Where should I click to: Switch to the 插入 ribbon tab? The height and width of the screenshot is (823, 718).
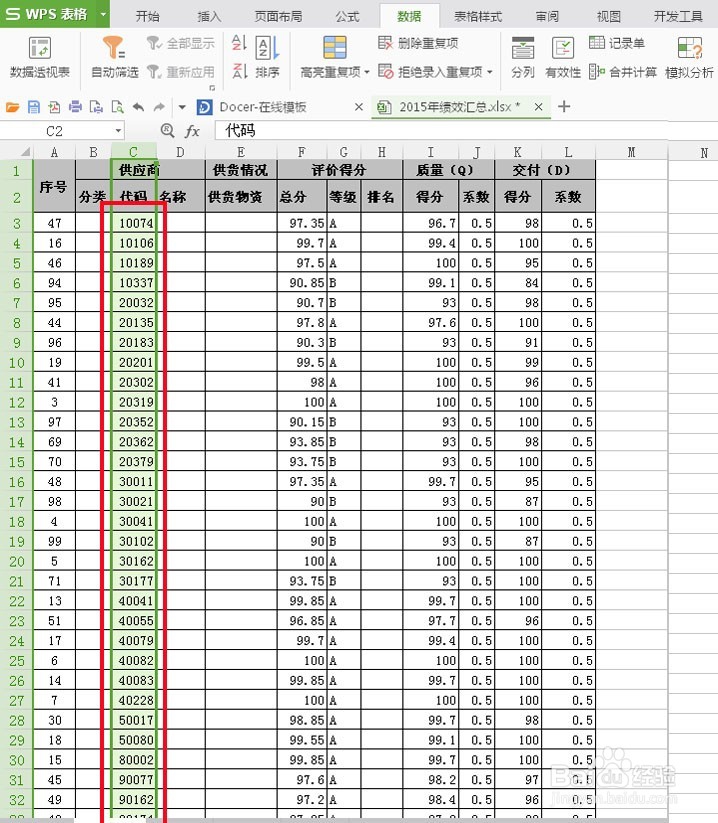tap(209, 17)
